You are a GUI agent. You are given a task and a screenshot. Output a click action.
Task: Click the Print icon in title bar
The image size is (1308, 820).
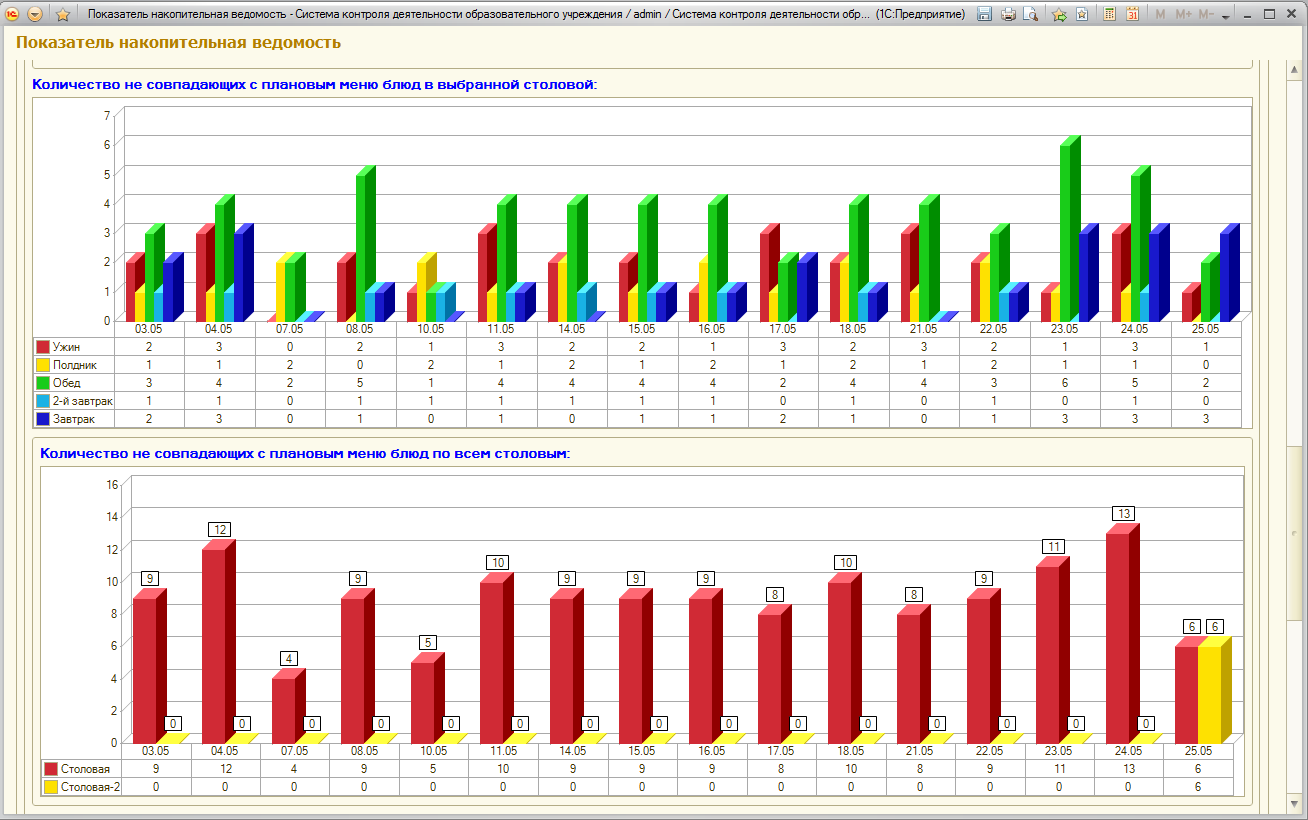[x=1008, y=14]
